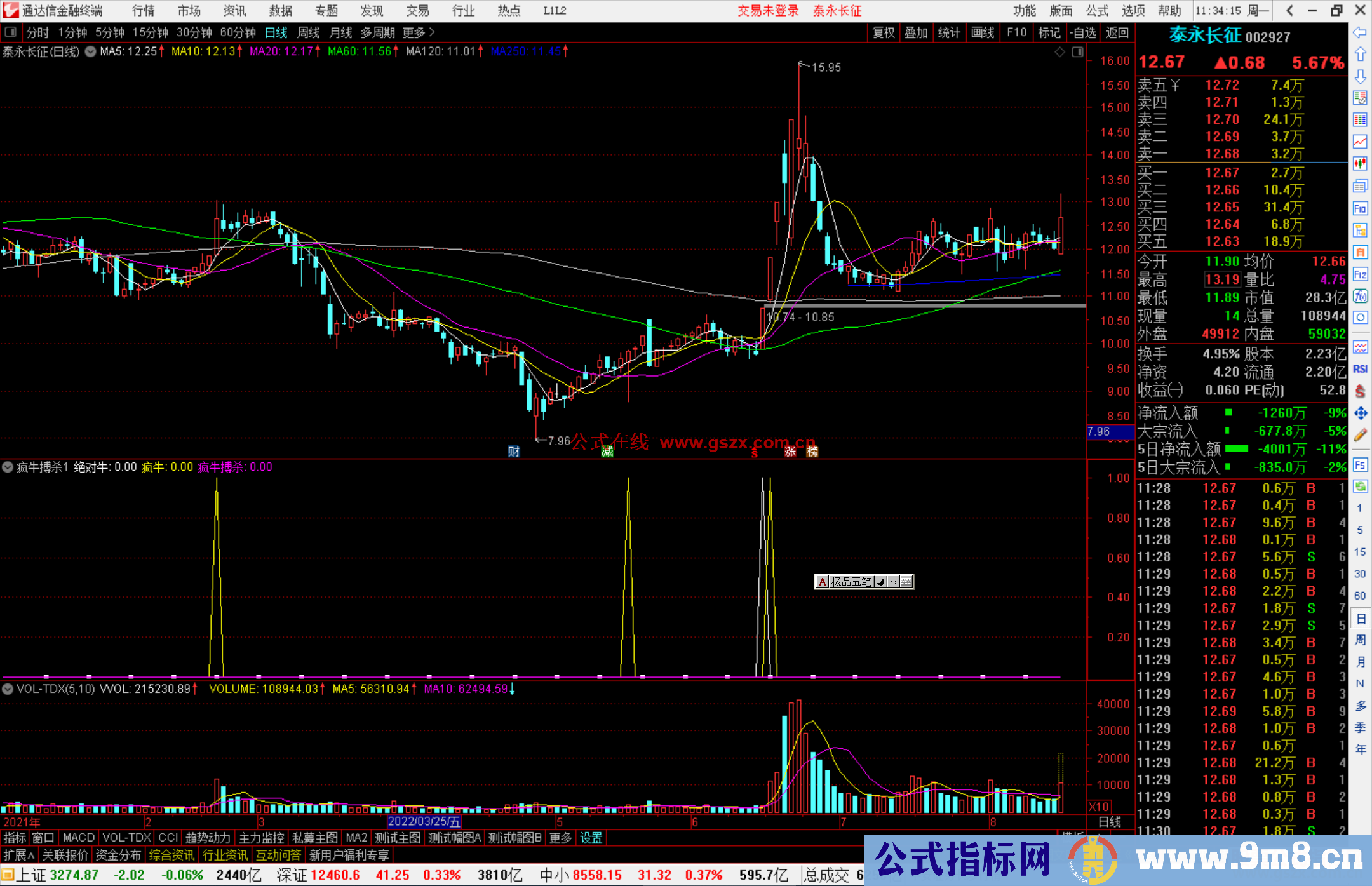Toggle the MA indicator circle beside 泰永长征(日线)

click(x=91, y=51)
